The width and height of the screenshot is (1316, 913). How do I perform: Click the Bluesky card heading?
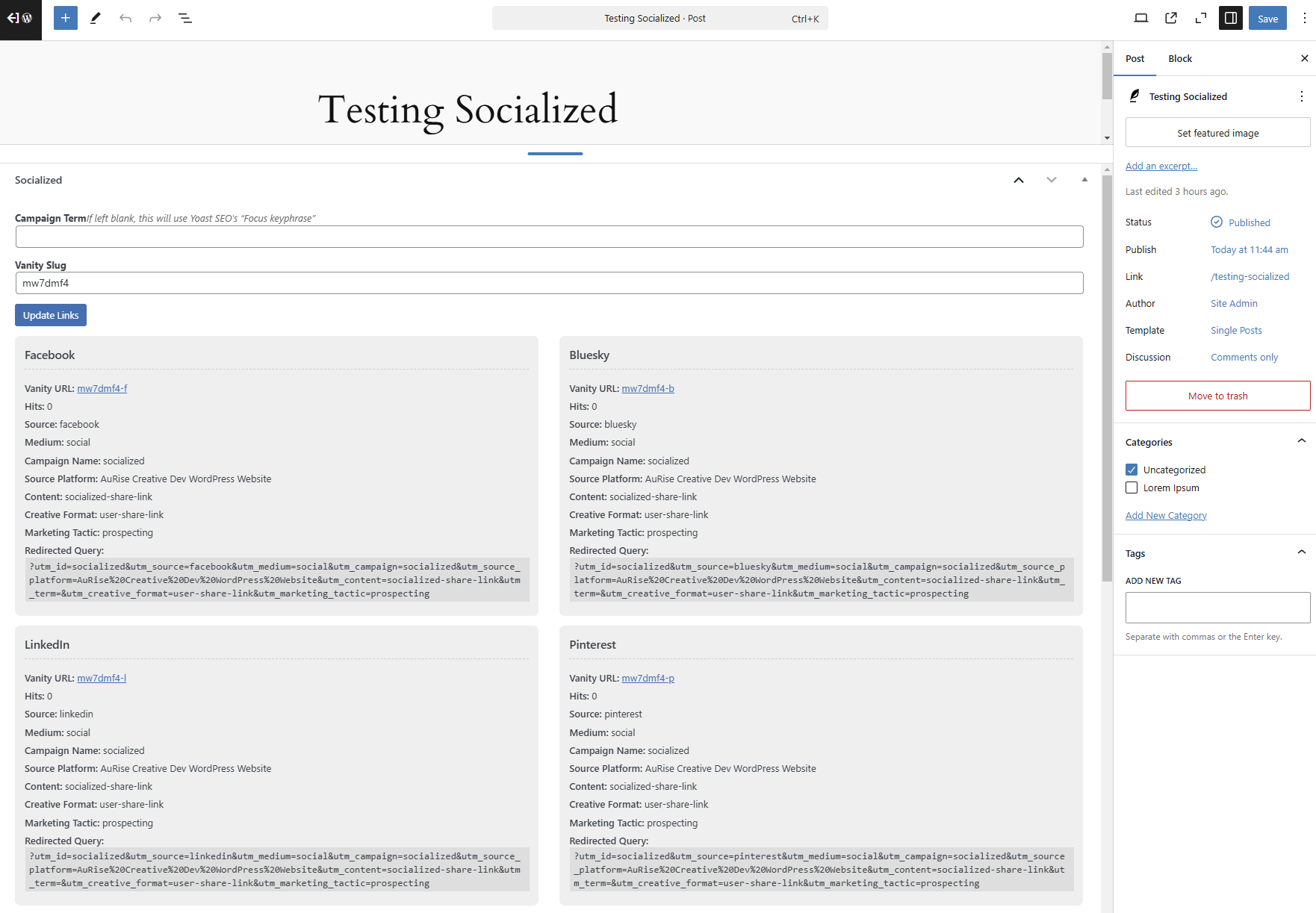pos(589,355)
